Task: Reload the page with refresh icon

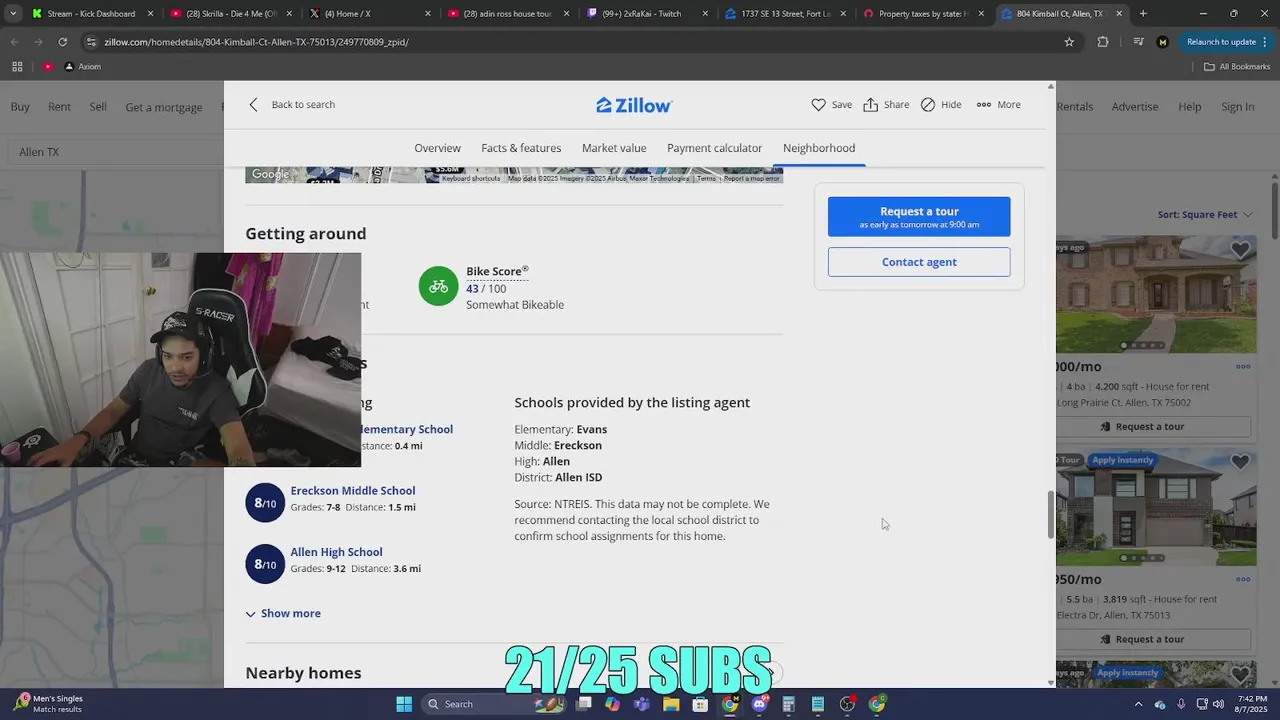Action: (x=62, y=42)
